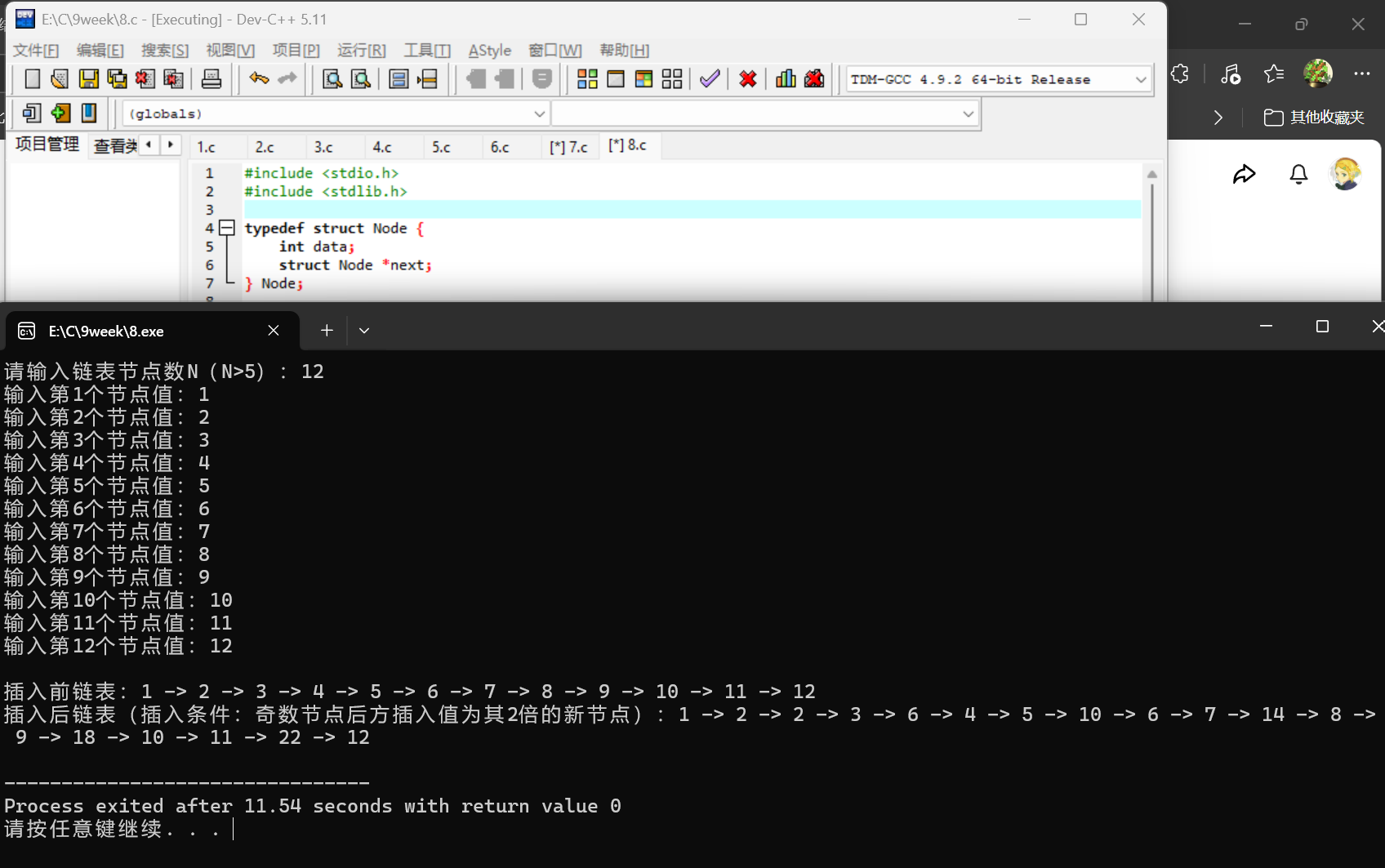Open the 搜索[S] menu
This screenshot has width=1385, height=868.
165,51
